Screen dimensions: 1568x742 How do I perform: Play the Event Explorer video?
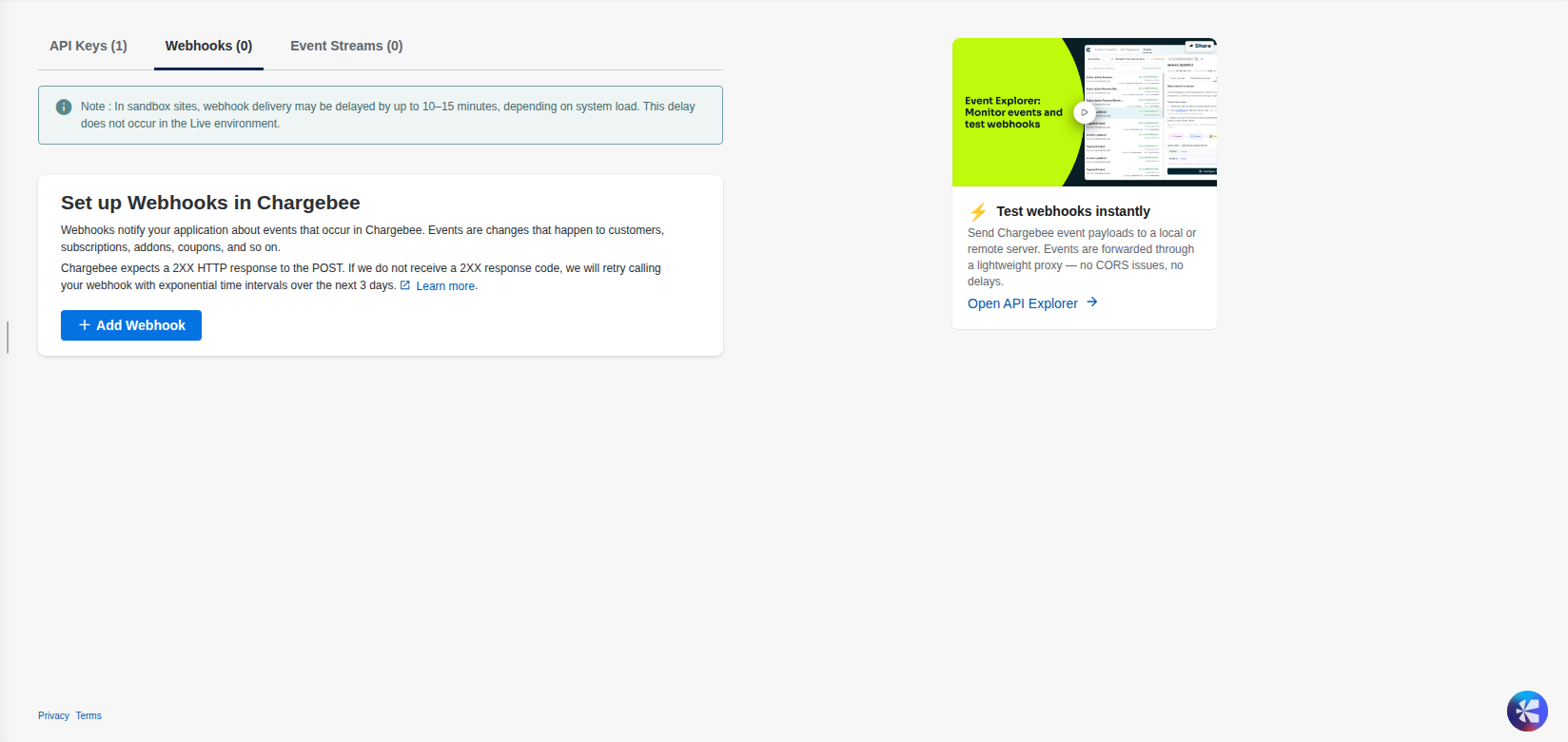(x=1084, y=112)
